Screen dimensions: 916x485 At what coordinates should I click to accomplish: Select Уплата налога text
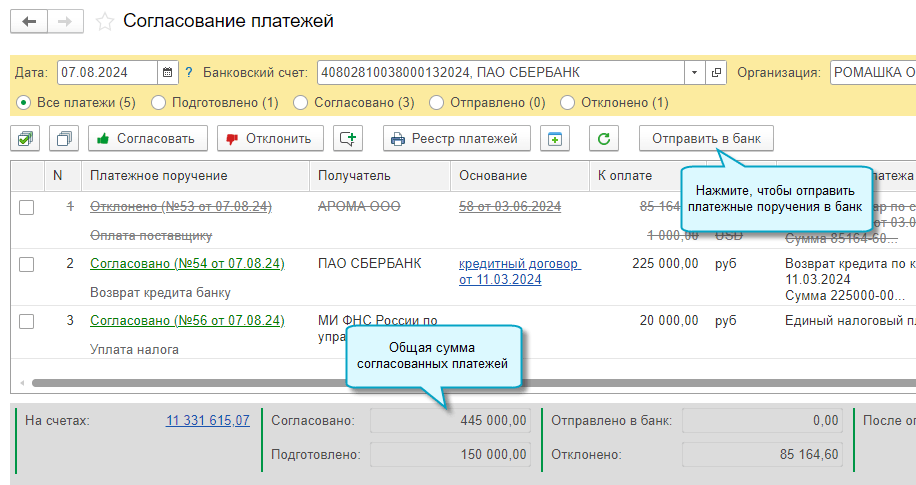[x=134, y=350]
